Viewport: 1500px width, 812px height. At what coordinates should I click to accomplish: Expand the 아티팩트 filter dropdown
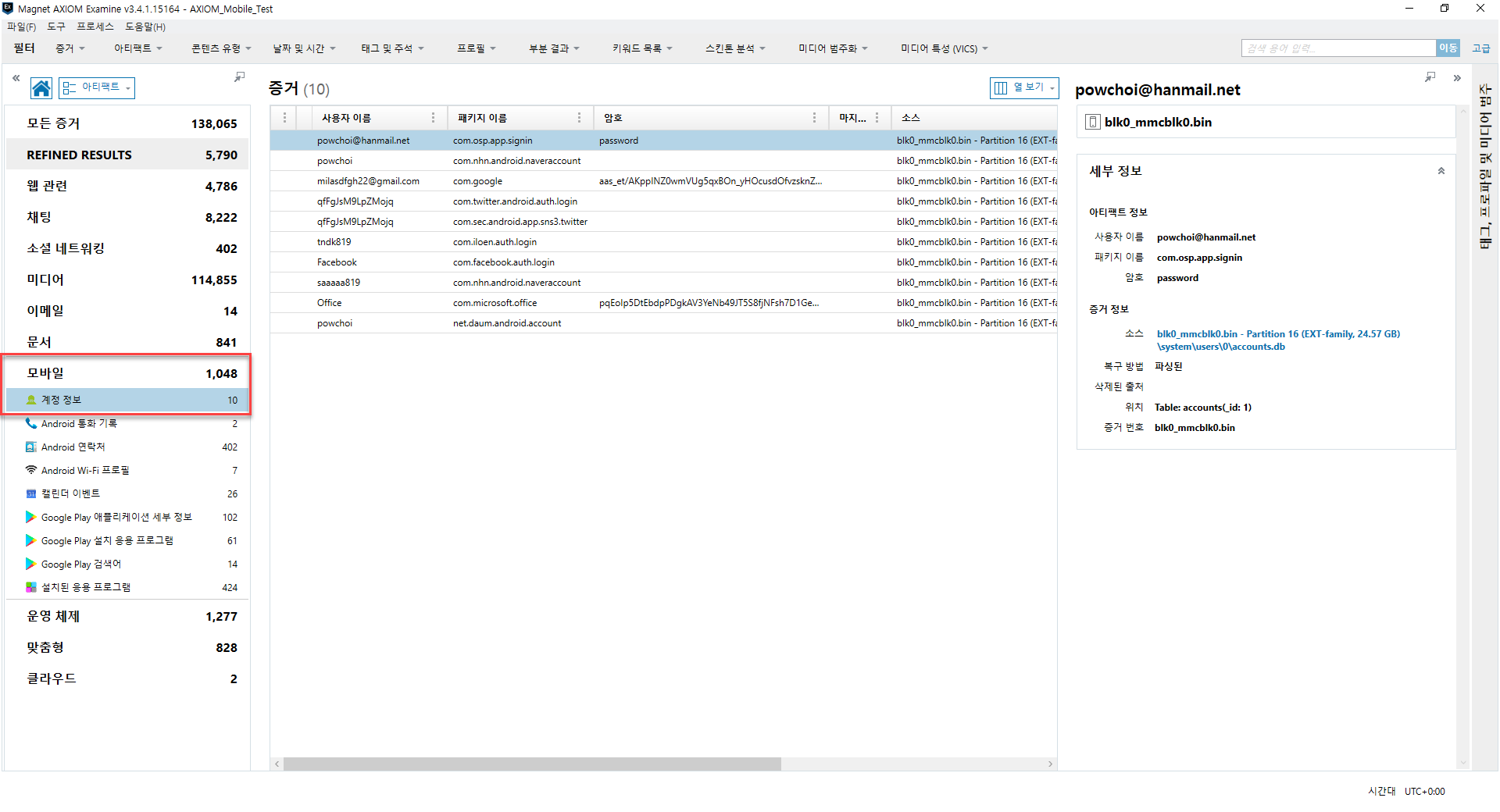coord(138,48)
